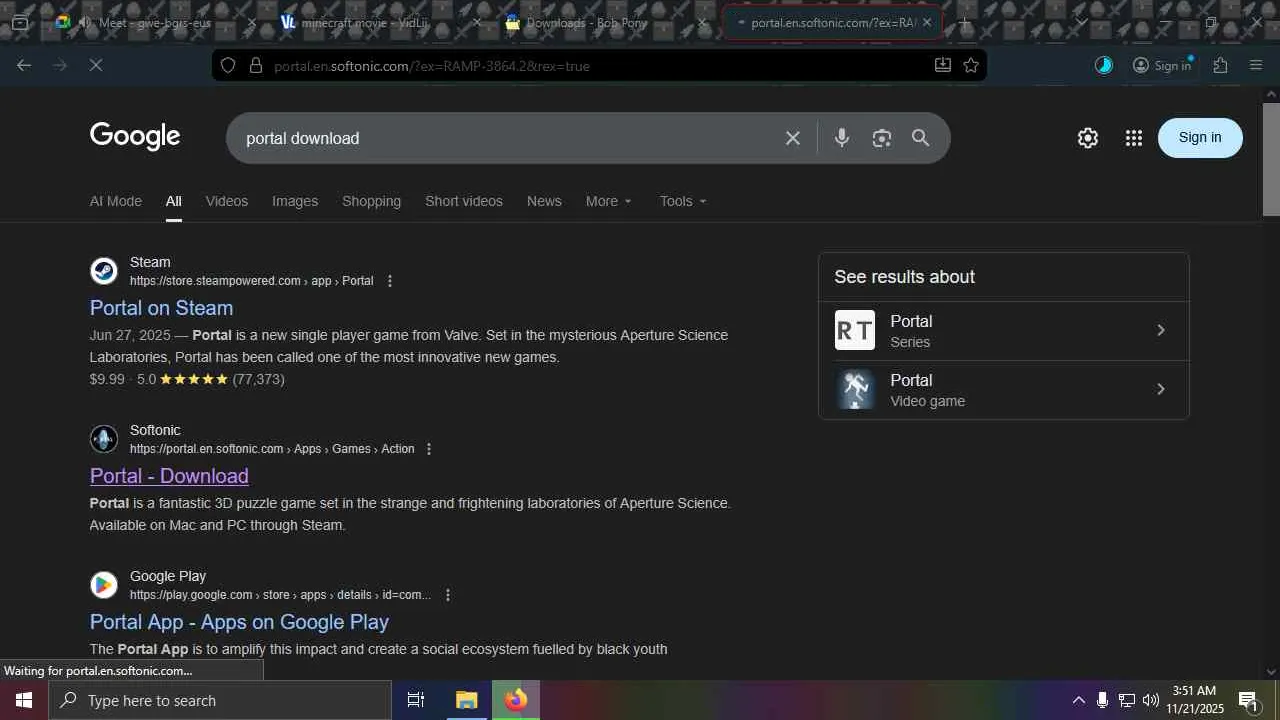Open the Firefox extensions puzzle icon
The width and height of the screenshot is (1280, 720).
pyautogui.click(x=1220, y=65)
